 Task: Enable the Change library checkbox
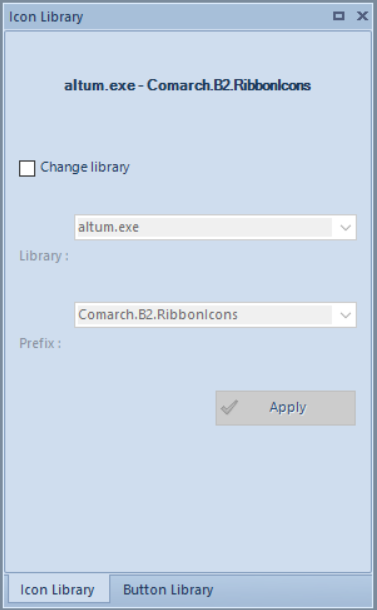click(27, 168)
